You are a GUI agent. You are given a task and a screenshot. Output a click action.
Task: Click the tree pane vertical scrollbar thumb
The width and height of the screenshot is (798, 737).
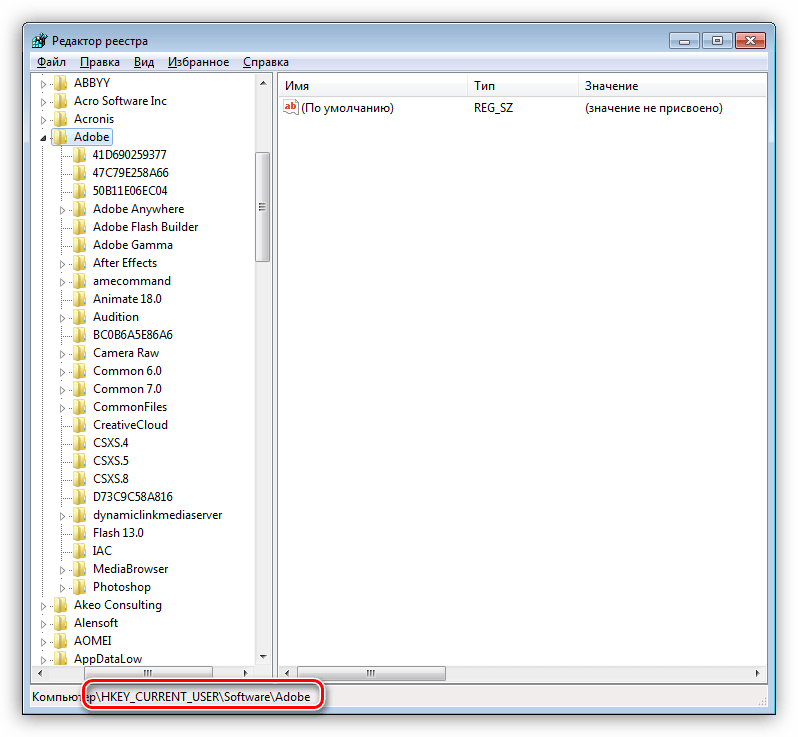(x=263, y=207)
